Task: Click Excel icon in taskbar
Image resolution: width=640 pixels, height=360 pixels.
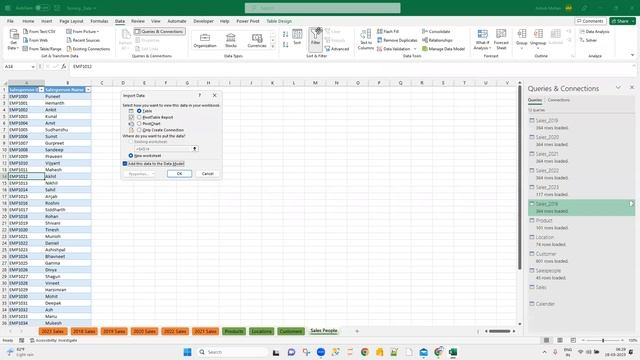Action: coord(453,352)
